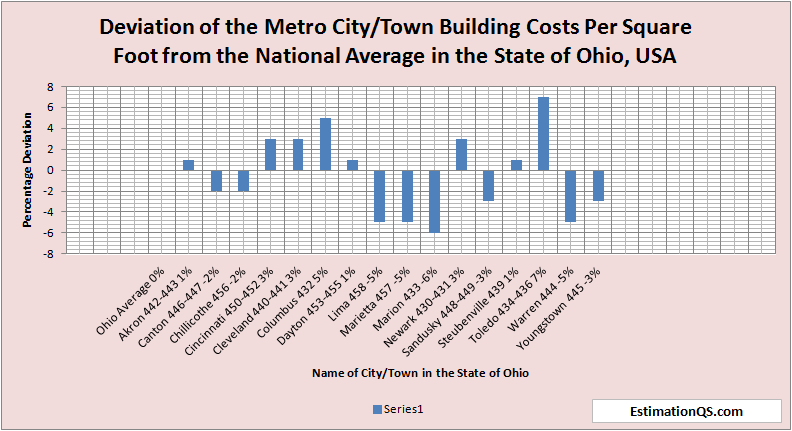Click the 6 value on vertical axis
Viewport: 792px width, 431px height.
pos(50,108)
